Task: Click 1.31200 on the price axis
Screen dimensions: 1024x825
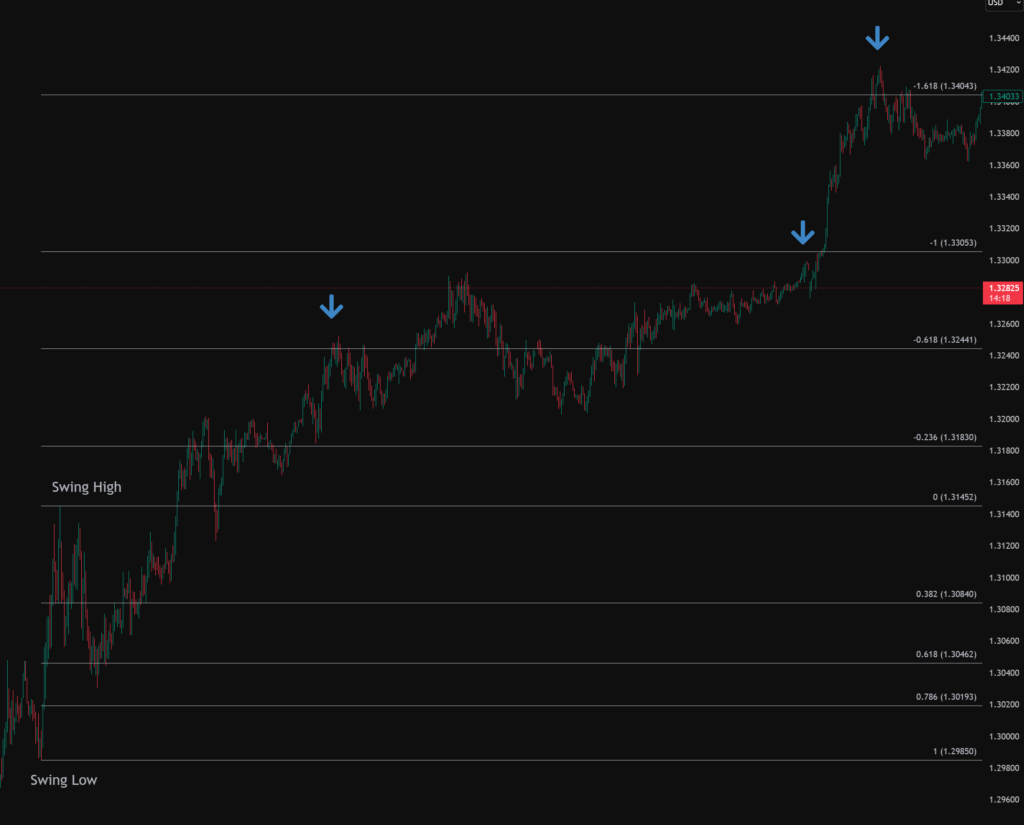Action: point(1004,546)
